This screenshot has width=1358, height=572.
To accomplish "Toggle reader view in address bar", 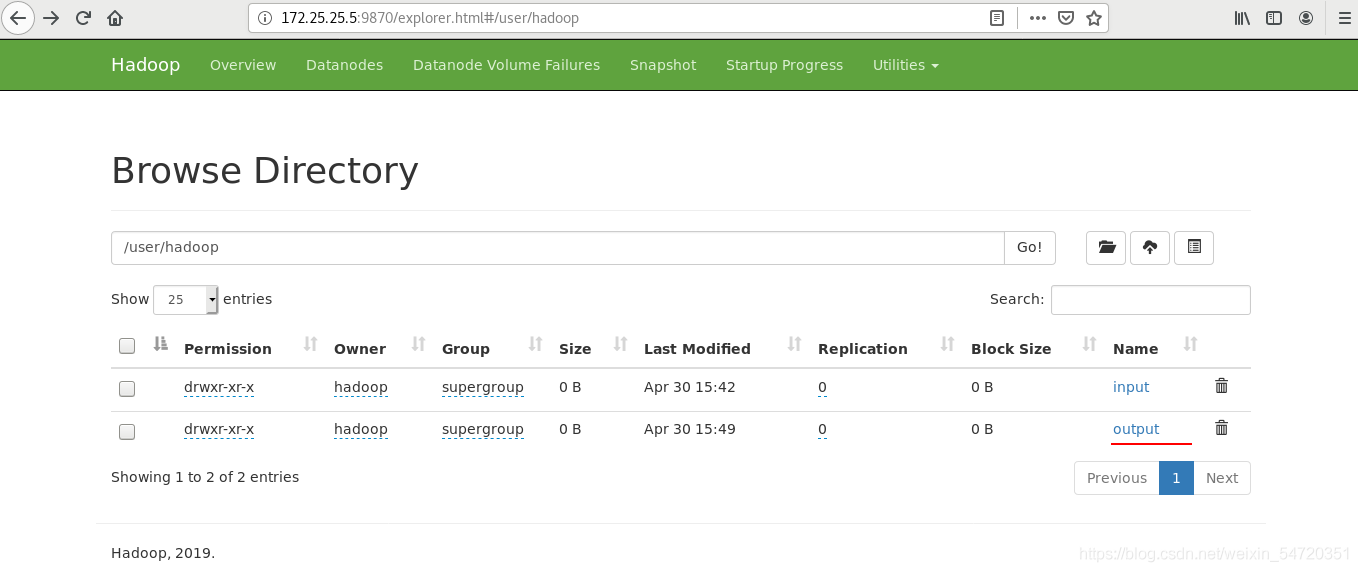I will coord(997,18).
